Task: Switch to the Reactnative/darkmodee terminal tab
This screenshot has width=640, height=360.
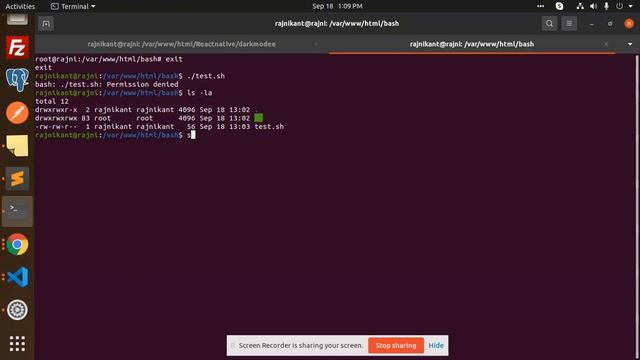Action: point(182,44)
